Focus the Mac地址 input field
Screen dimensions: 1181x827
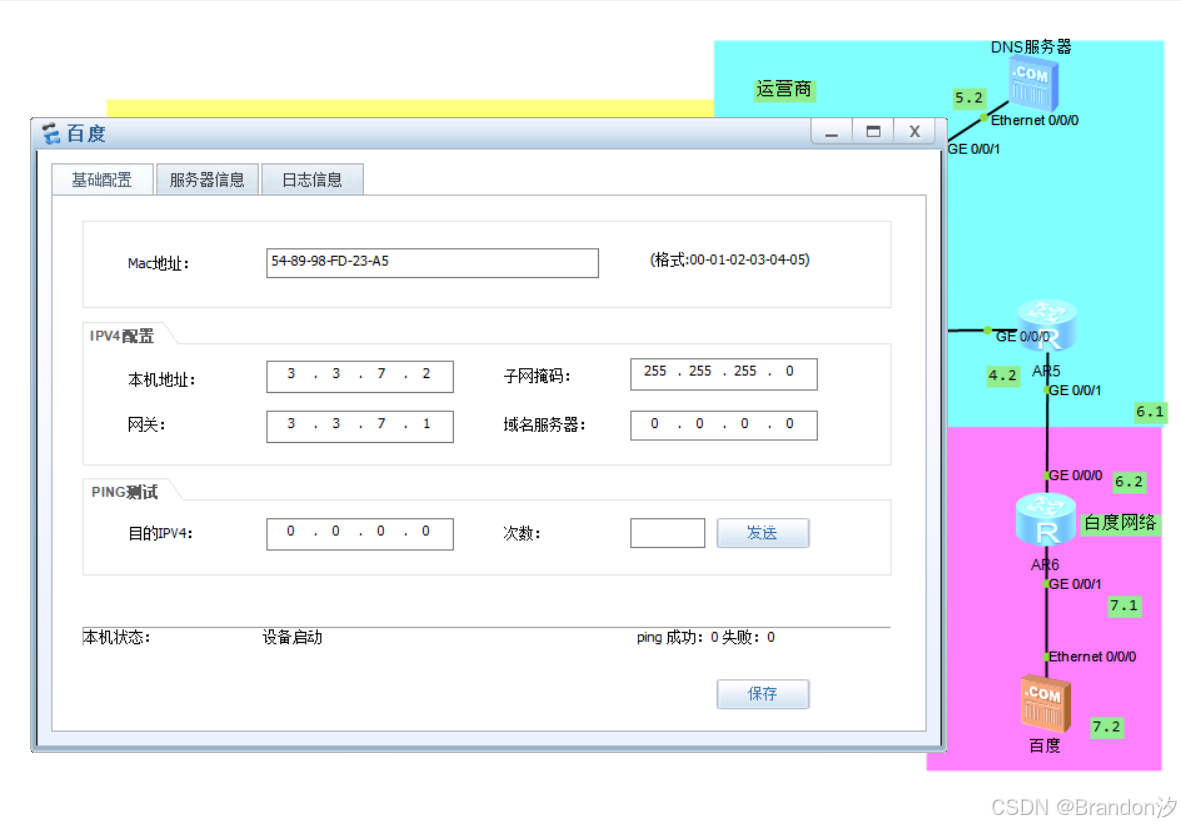432,263
